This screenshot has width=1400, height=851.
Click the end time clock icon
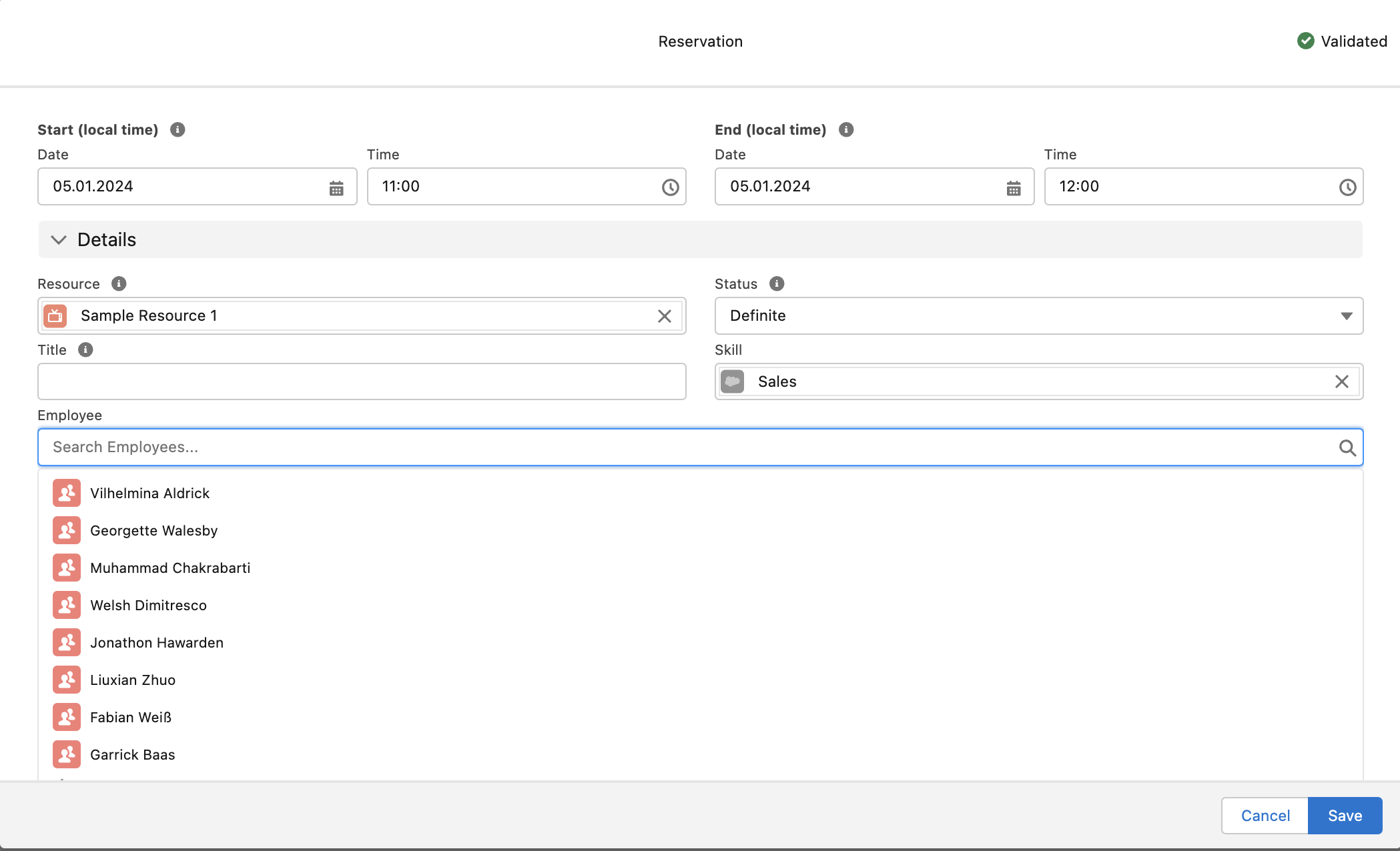tap(1347, 188)
